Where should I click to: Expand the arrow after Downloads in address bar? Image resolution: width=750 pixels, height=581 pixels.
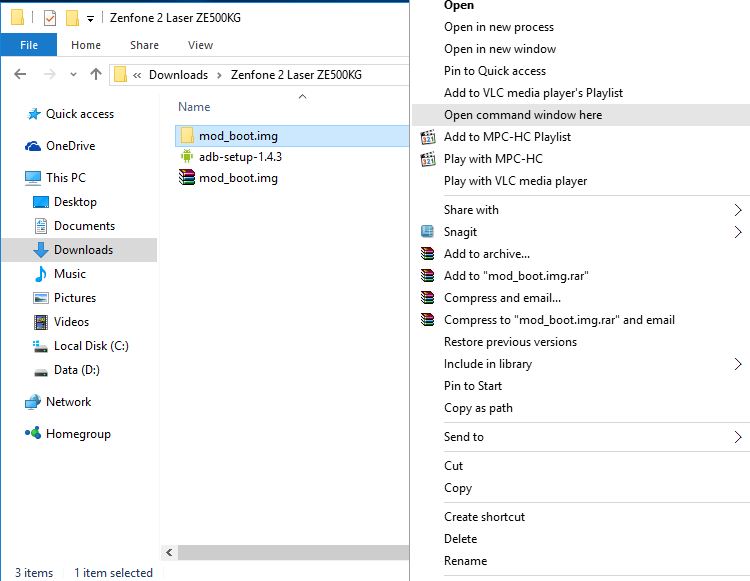click(220, 76)
